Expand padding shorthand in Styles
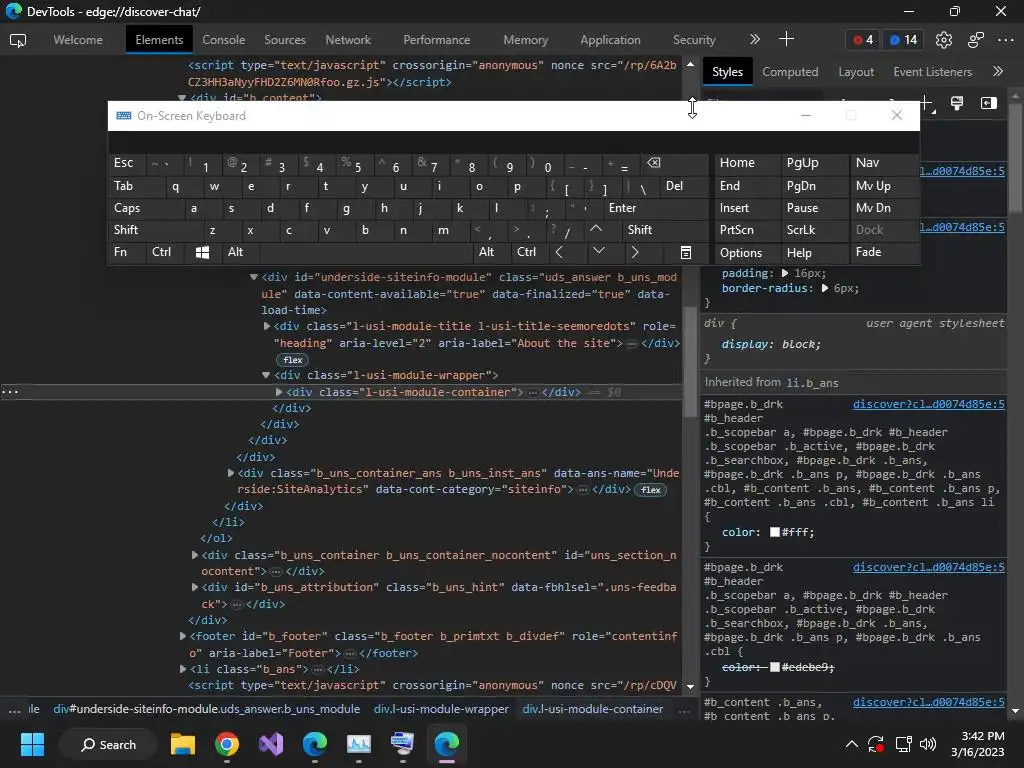1024x768 pixels. pyautogui.click(x=785, y=273)
